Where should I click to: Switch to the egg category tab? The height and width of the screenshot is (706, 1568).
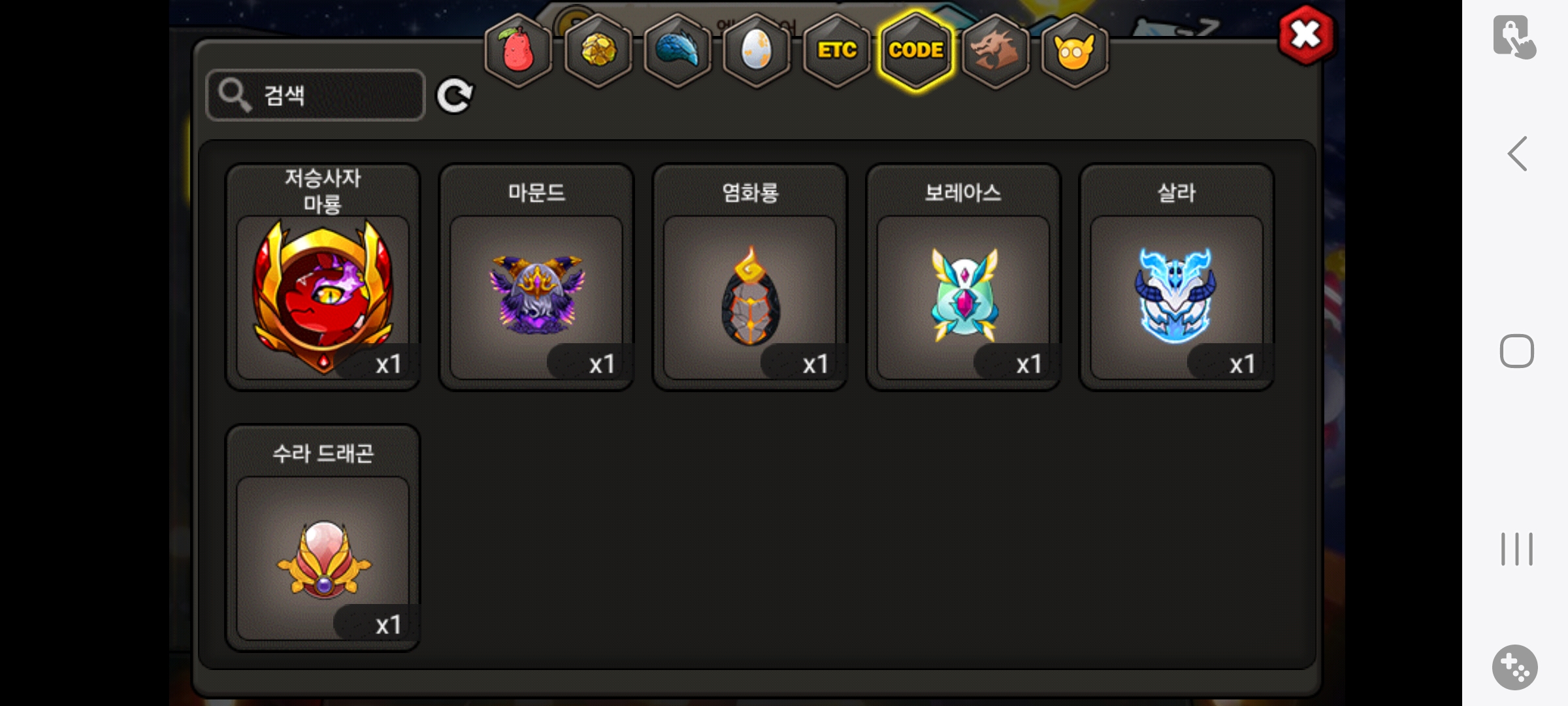(757, 50)
